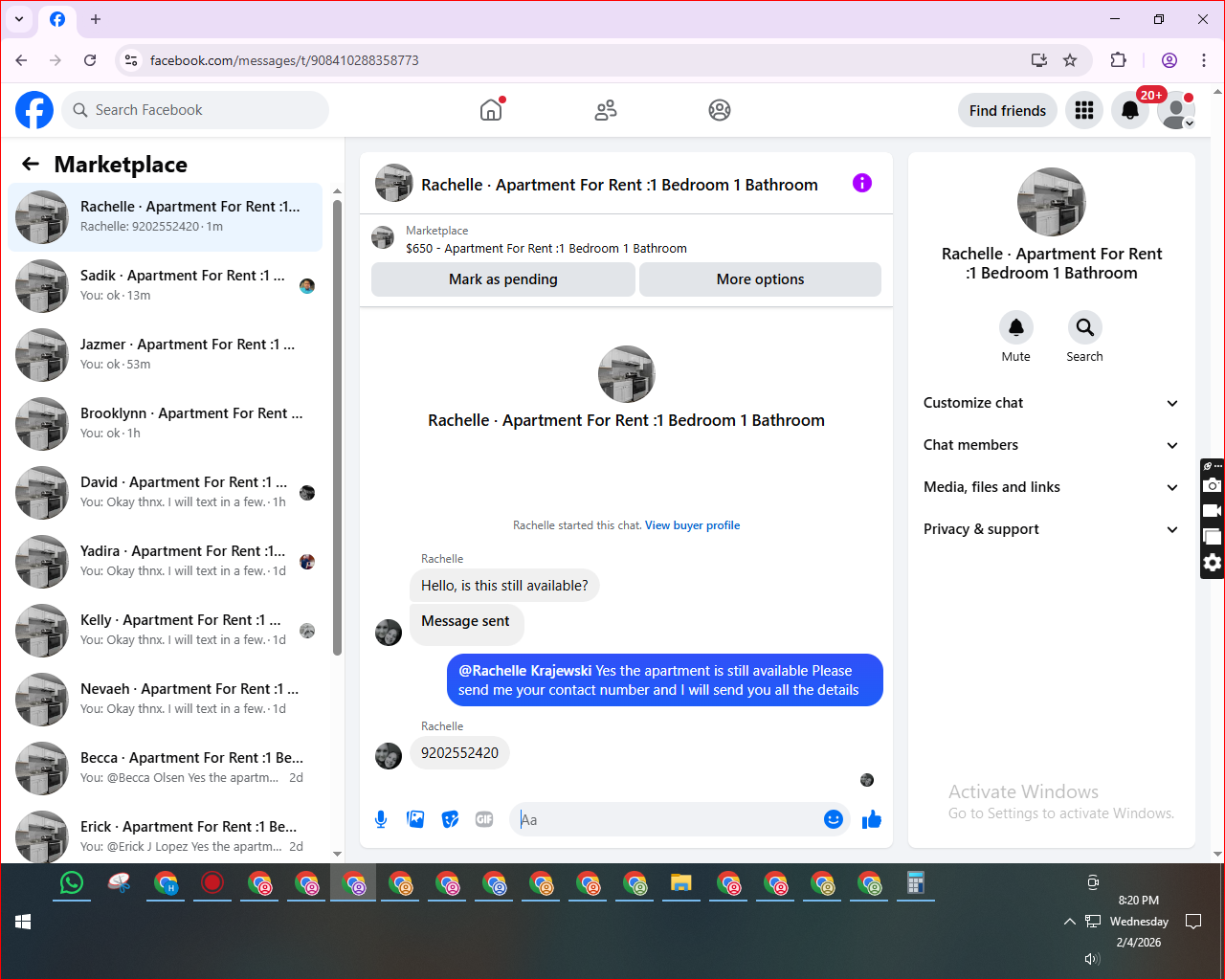The width and height of the screenshot is (1225, 980).
Task: Open the Windows notification center icon
Action: (1193, 922)
